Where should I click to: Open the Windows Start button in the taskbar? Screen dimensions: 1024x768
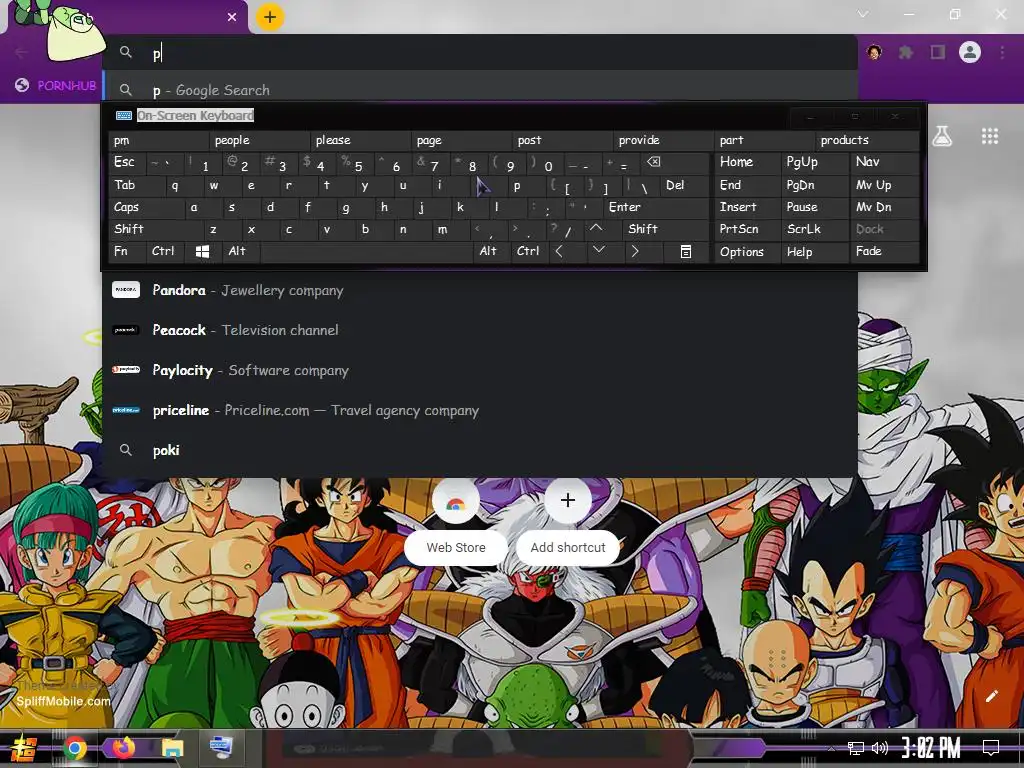click(x=24, y=748)
